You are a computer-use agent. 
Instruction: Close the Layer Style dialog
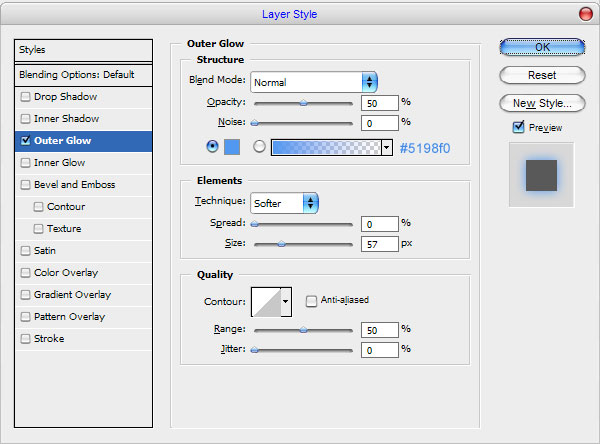pyautogui.click(x=585, y=14)
